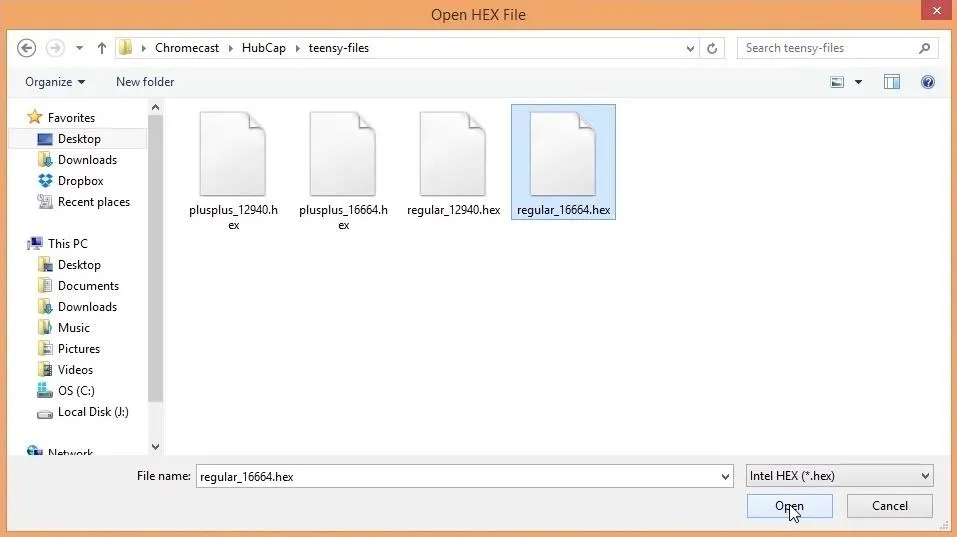This screenshot has width=957, height=537.
Task: Open the Pictures folder
Action: [79, 349]
